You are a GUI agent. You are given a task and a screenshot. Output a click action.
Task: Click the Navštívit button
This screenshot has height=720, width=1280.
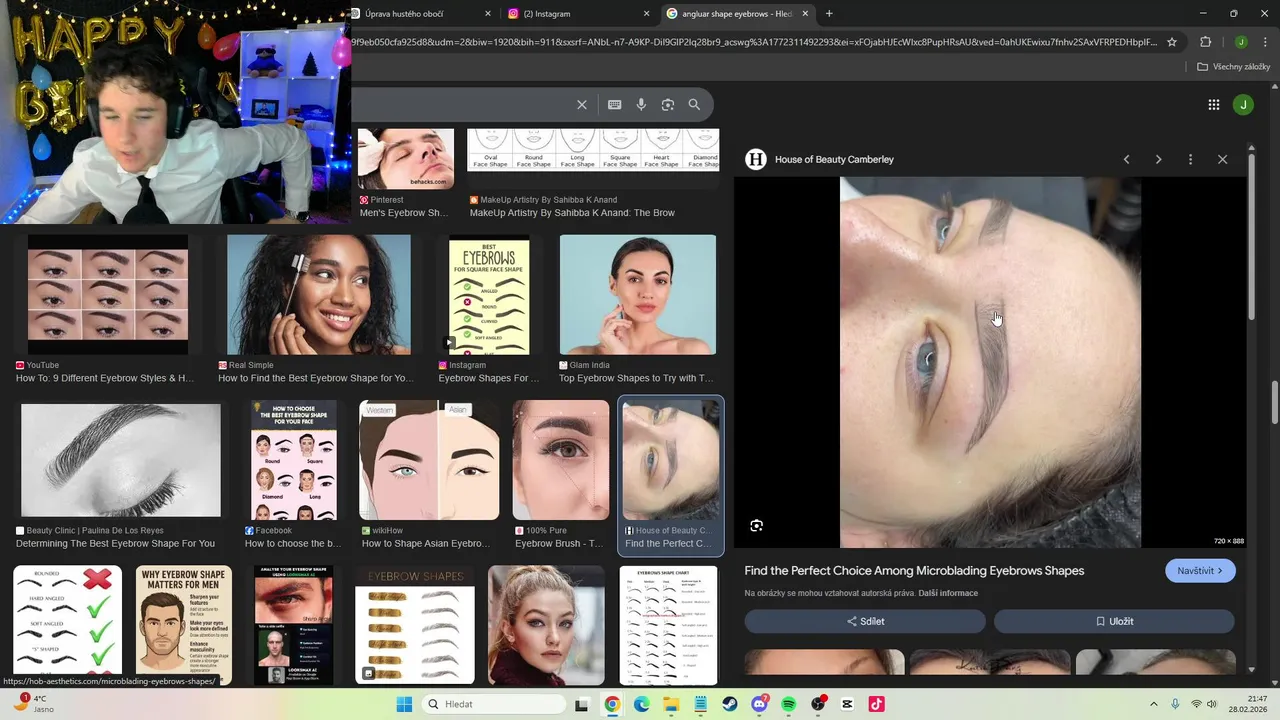pyautogui.click(x=1200, y=571)
